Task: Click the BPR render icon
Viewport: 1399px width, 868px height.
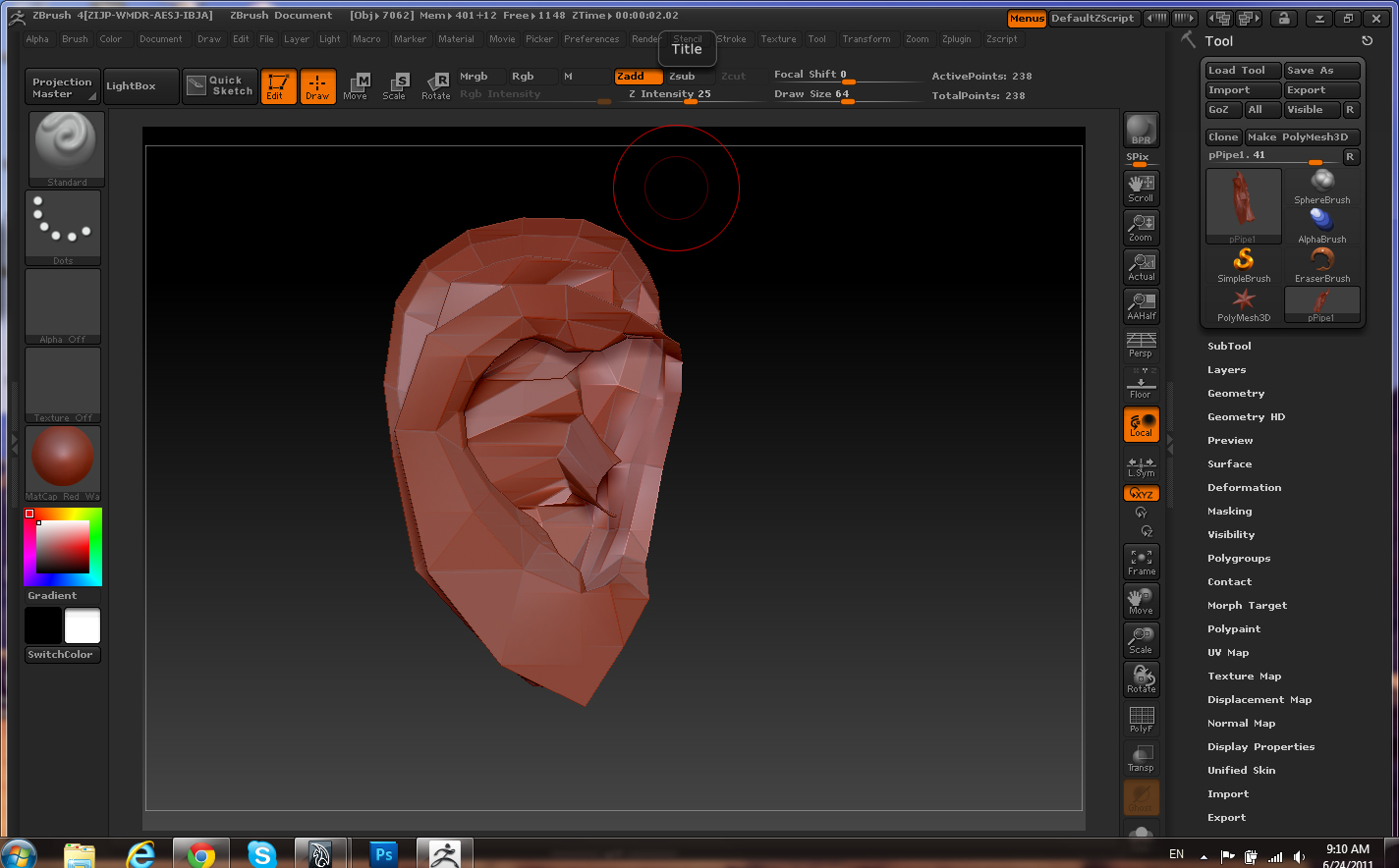Action: click(x=1140, y=128)
